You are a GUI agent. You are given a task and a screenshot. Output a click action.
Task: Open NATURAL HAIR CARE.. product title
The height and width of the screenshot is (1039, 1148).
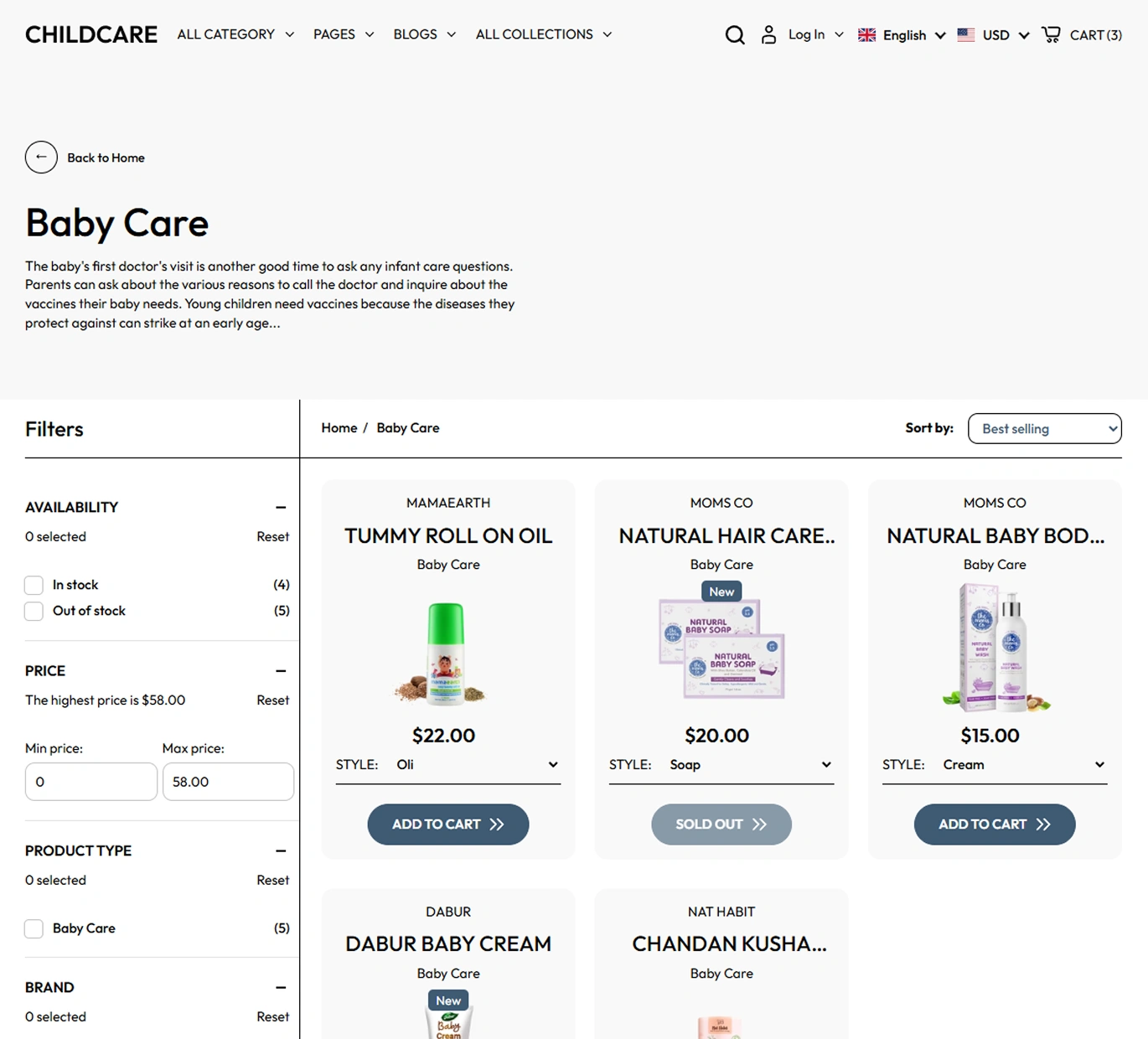(727, 536)
